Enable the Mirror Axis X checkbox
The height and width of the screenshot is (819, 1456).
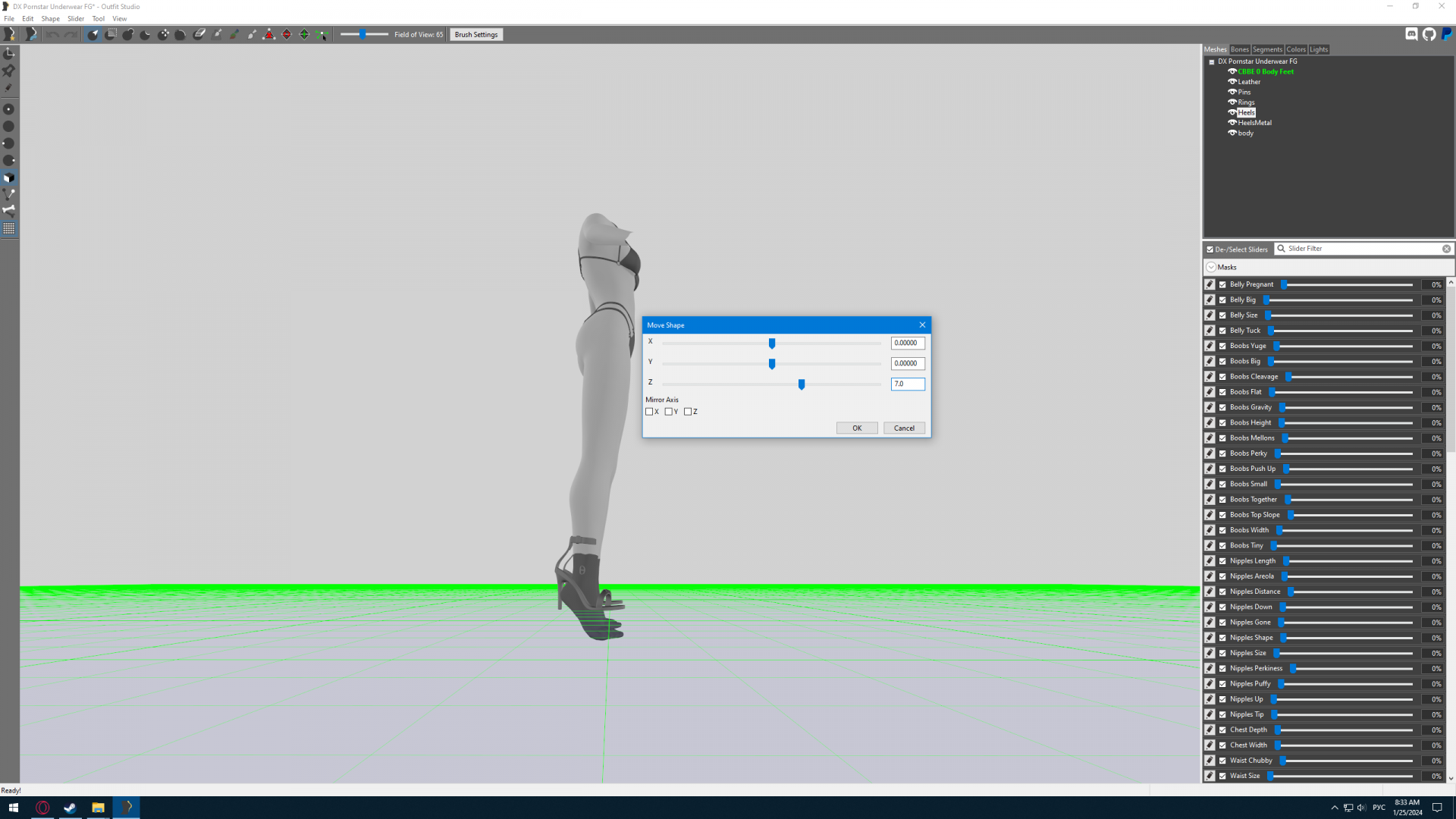tap(649, 412)
